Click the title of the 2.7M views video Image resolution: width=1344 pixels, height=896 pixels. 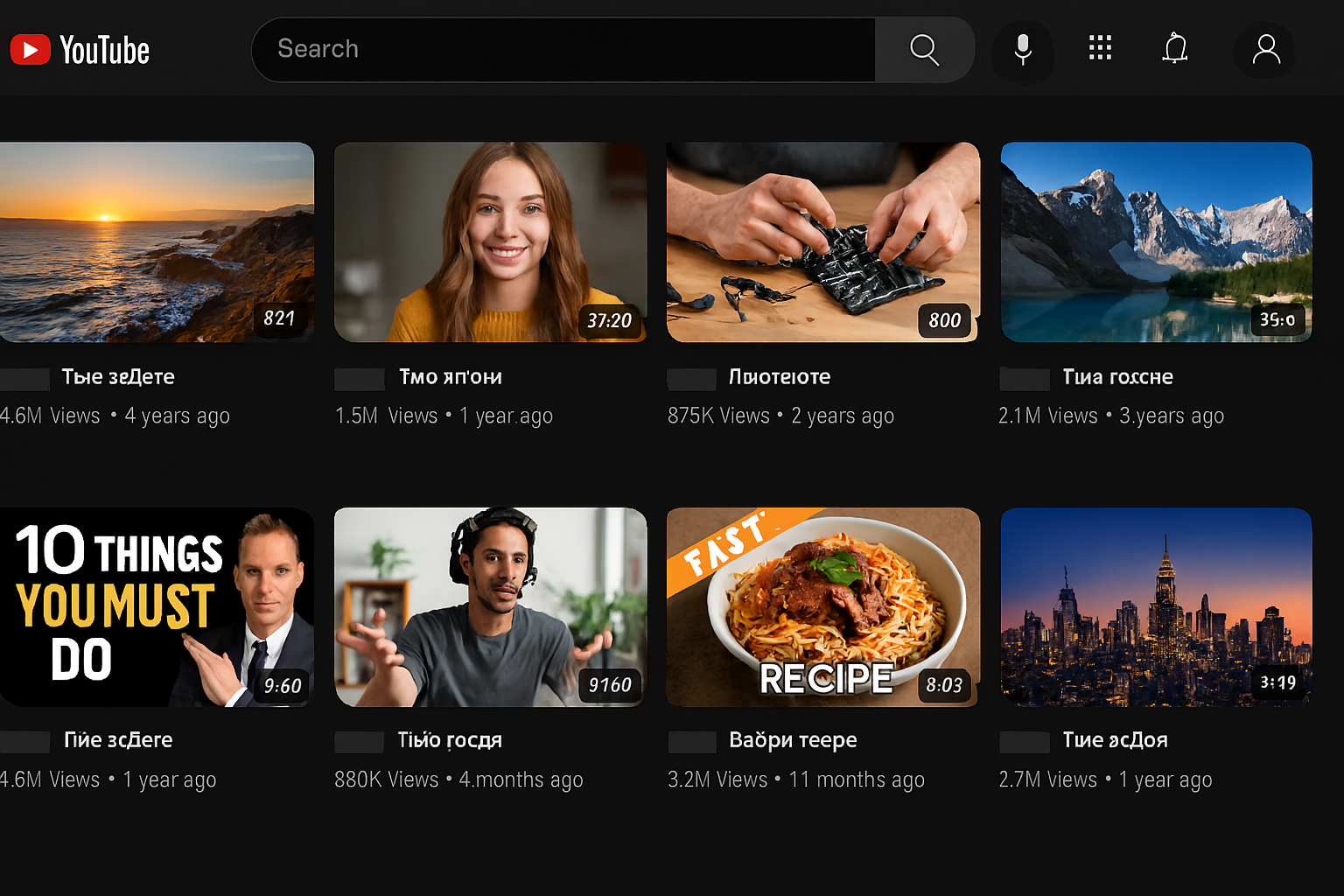(x=1115, y=740)
